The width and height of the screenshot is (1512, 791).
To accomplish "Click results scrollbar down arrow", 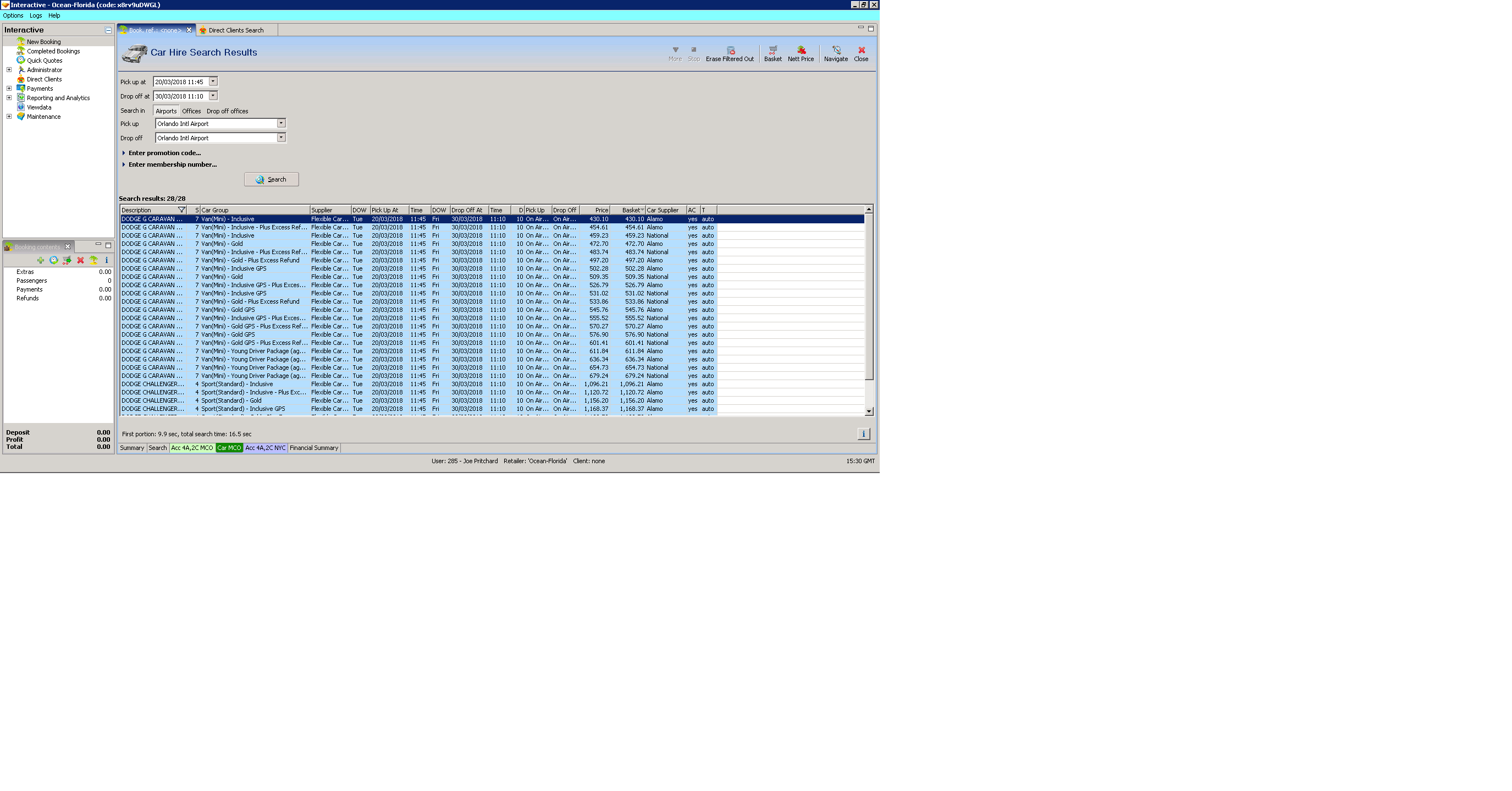I will pos(869,411).
